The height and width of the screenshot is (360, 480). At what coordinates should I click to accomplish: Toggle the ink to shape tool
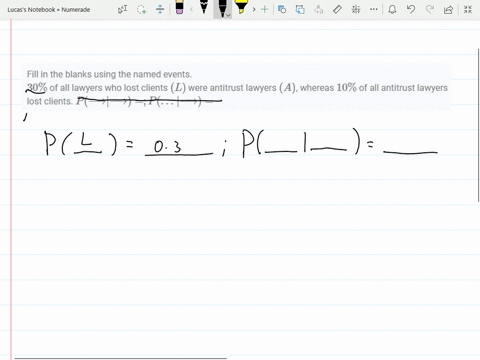[x=300, y=9]
